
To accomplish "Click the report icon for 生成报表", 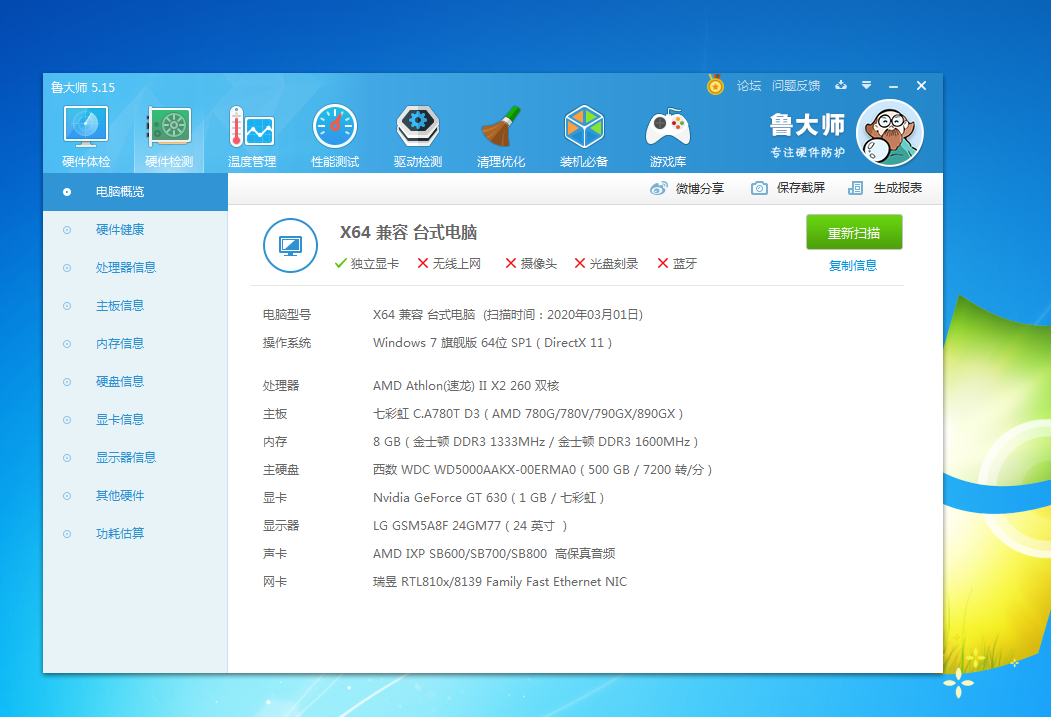I will pos(855,188).
